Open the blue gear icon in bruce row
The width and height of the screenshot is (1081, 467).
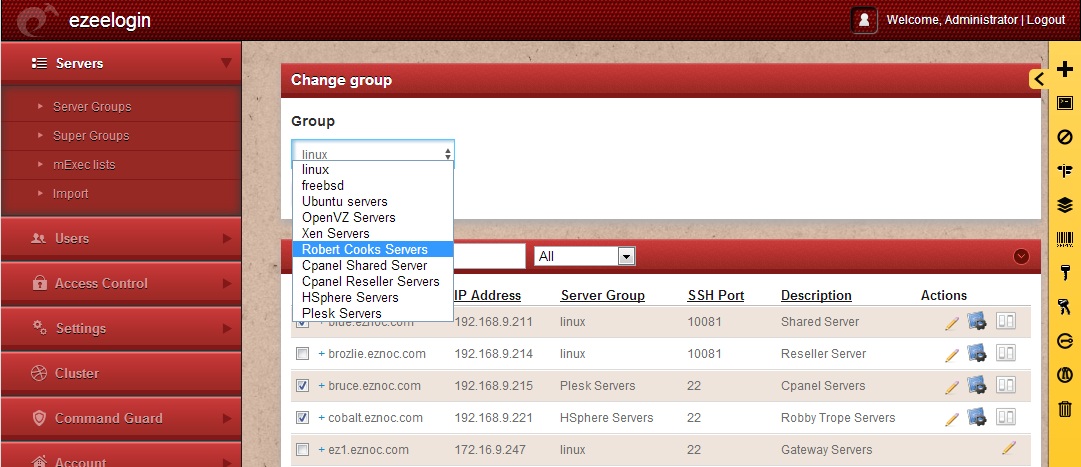(977, 384)
